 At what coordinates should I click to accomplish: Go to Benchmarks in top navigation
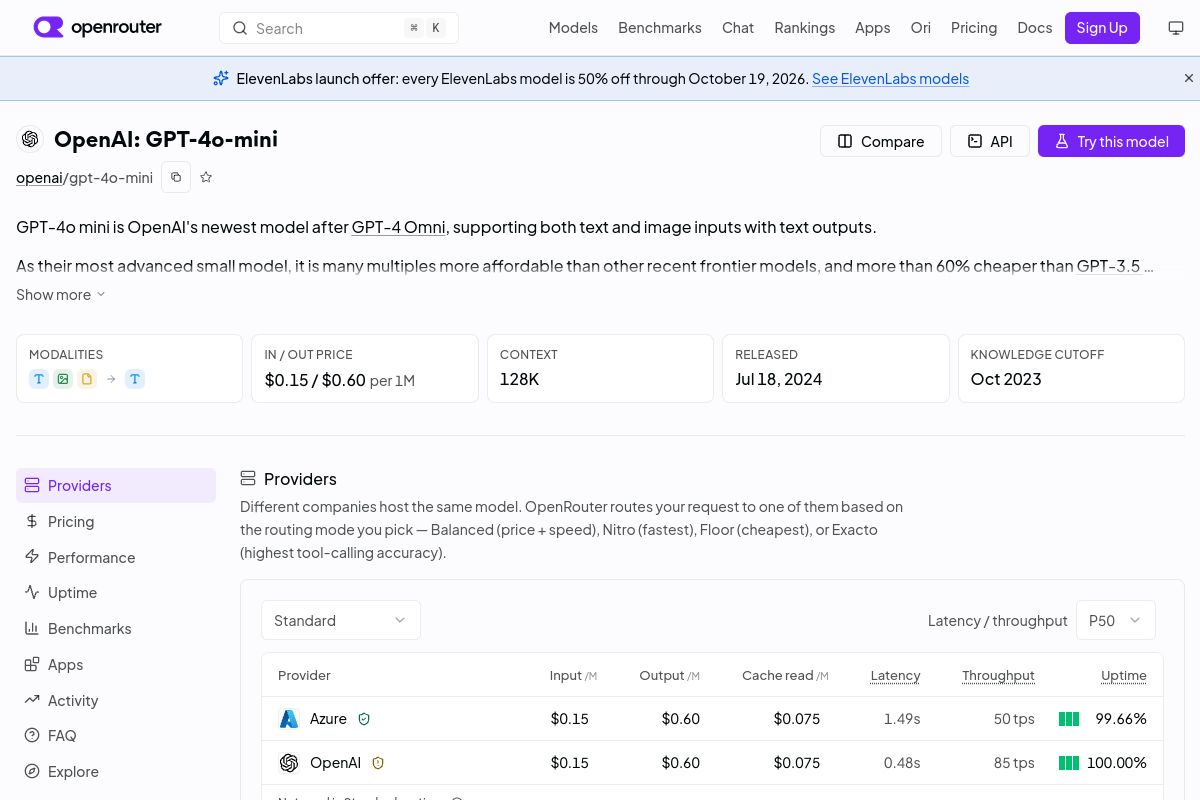click(x=660, y=28)
